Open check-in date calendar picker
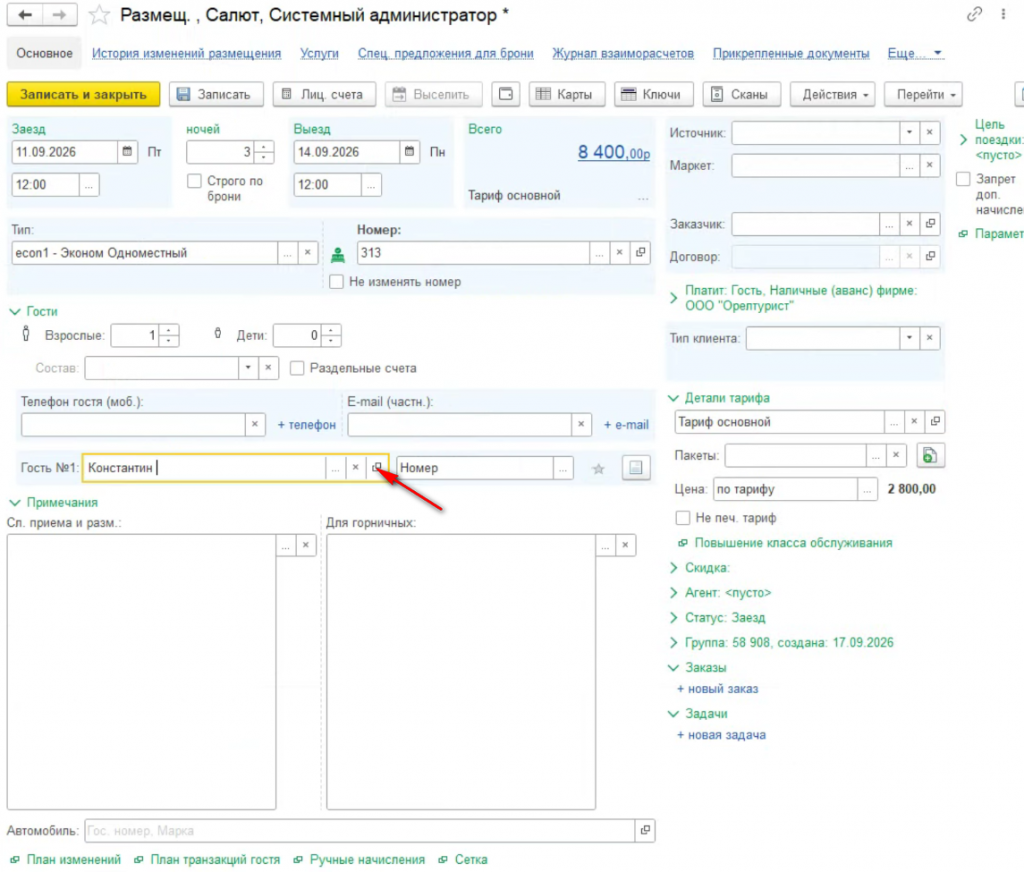The image size is (1024, 872). click(127, 152)
